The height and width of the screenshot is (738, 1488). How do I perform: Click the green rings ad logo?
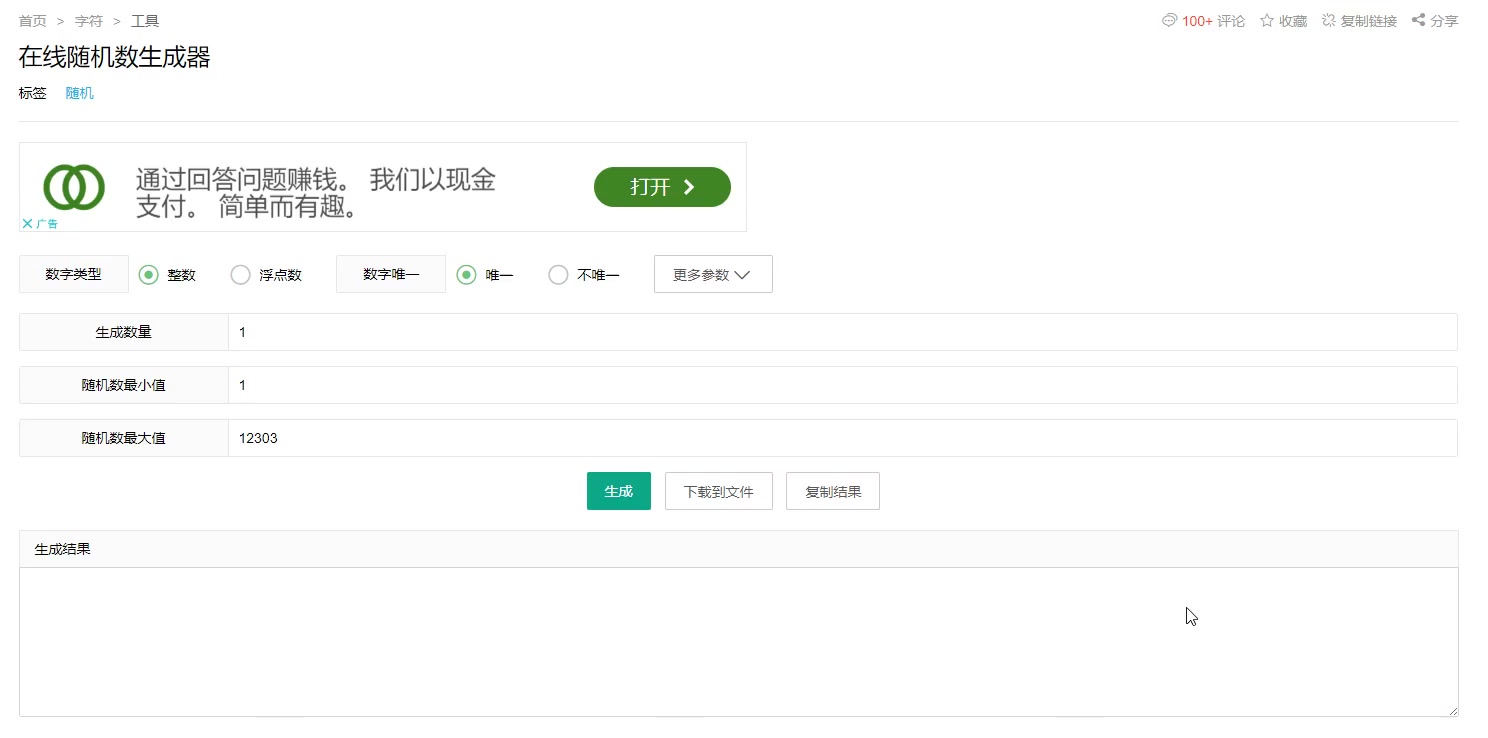tap(74, 187)
